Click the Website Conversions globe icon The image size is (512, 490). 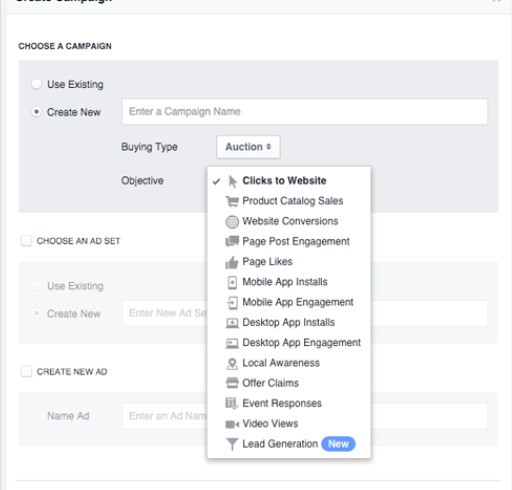232,222
